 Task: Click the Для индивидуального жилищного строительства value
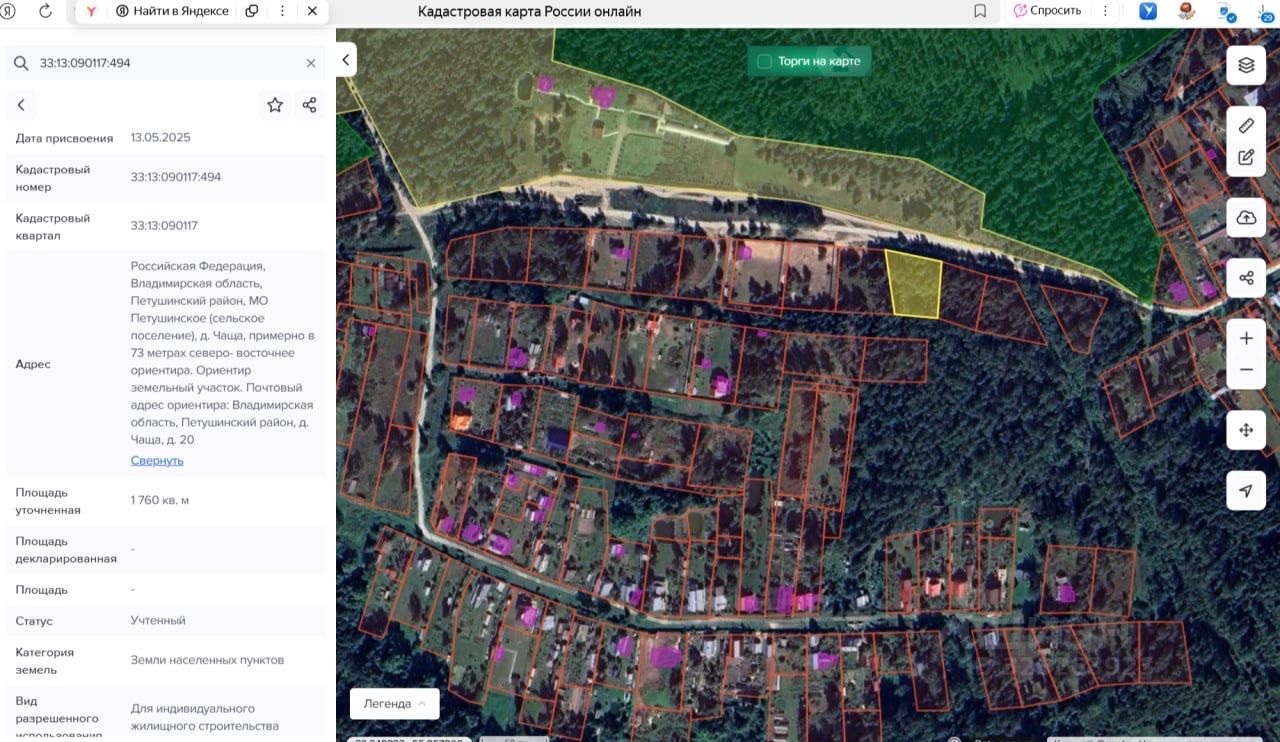(x=205, y=717)
